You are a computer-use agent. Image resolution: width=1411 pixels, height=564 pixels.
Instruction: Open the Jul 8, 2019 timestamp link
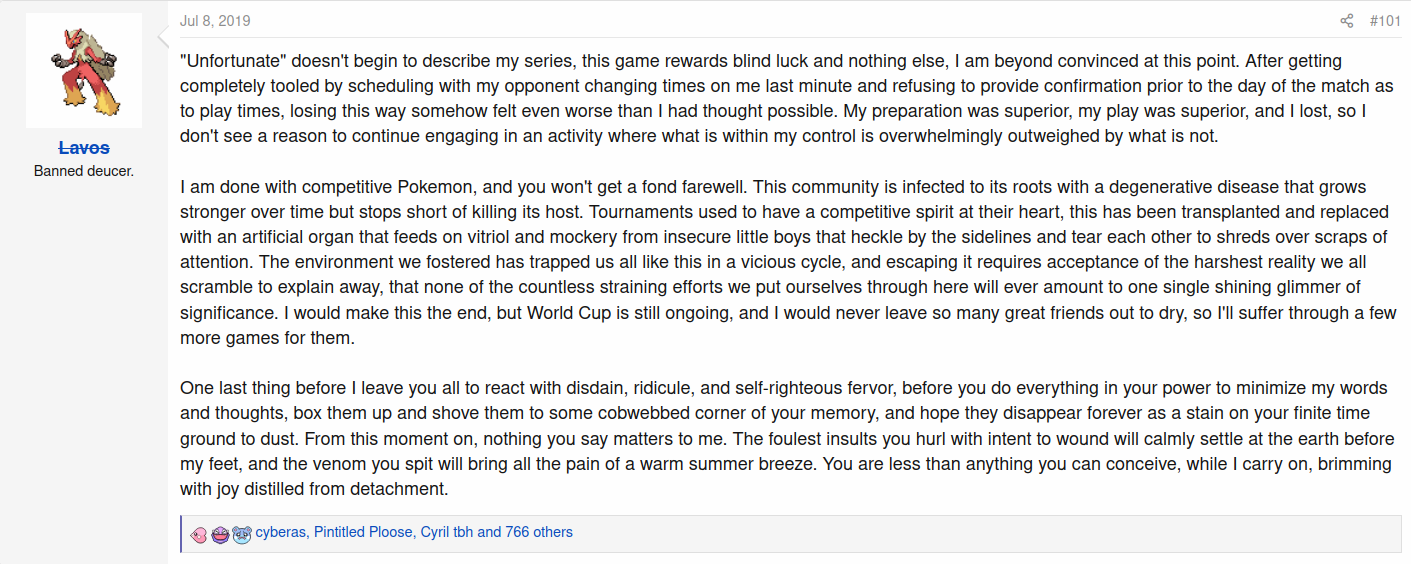[x=215, y=21]
